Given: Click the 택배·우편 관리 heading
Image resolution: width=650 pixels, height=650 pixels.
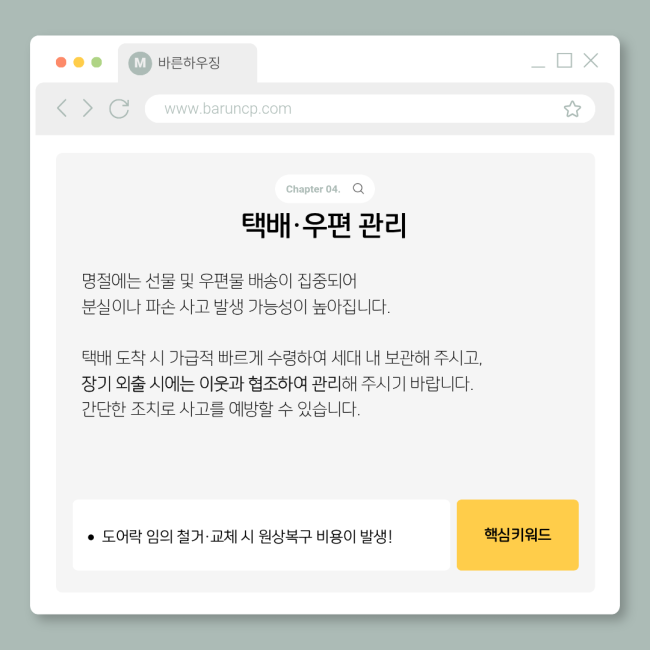Looking at the screenshot, I should click(324, 225).
